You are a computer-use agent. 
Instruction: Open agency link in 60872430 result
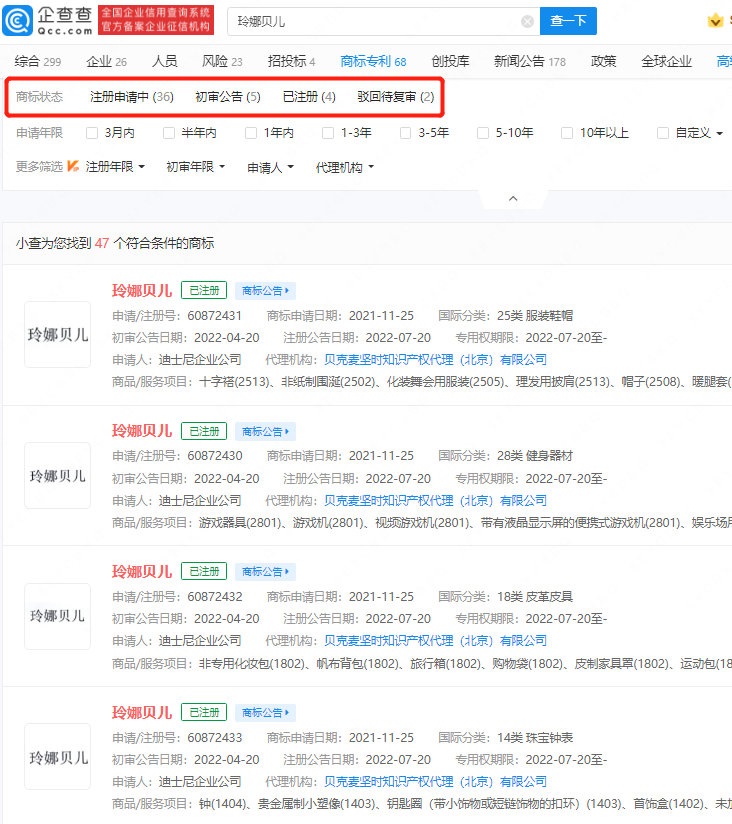[x=435, y=500]
